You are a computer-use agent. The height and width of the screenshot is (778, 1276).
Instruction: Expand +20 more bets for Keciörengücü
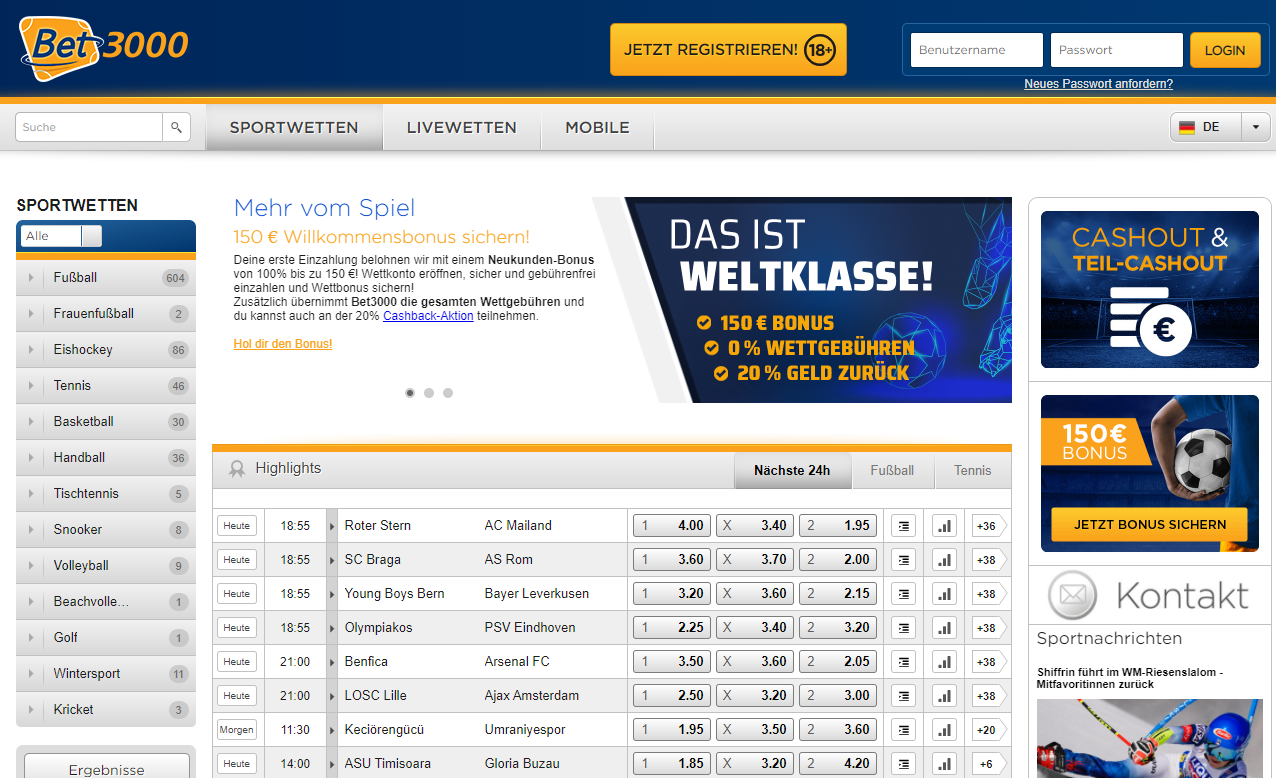(x=989, y=730)
